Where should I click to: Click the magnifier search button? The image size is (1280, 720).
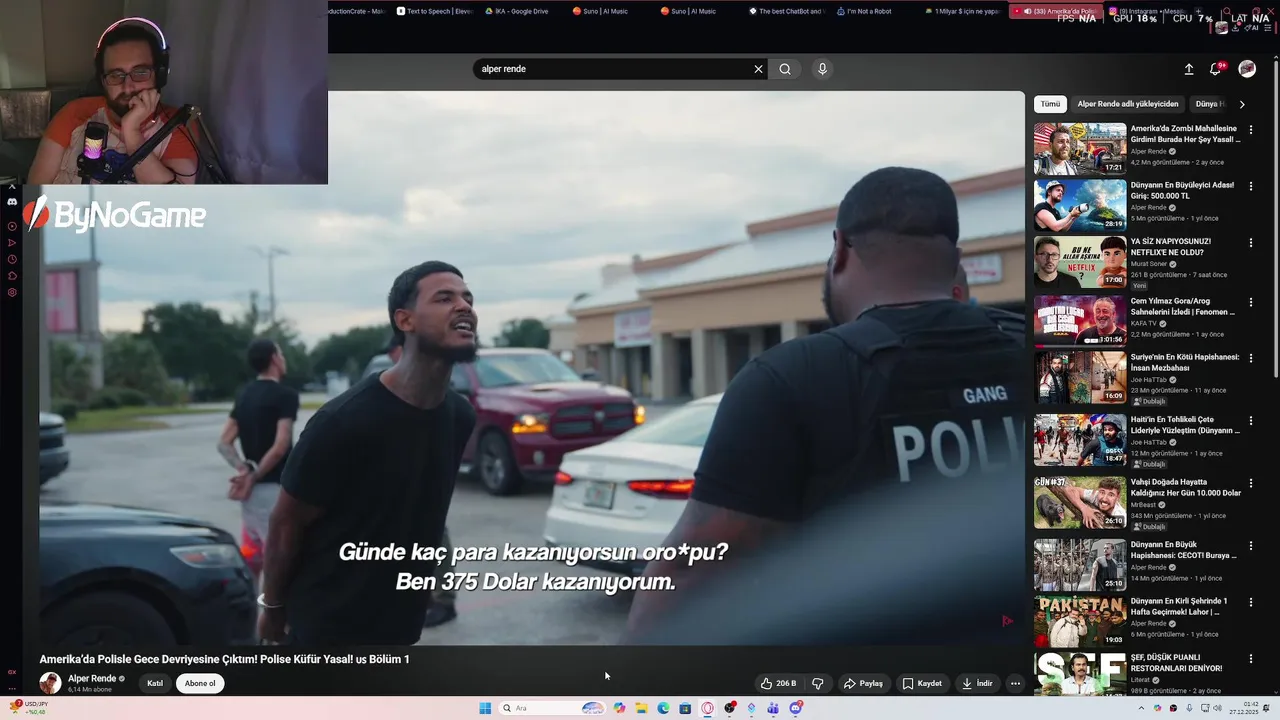(785, 69)
